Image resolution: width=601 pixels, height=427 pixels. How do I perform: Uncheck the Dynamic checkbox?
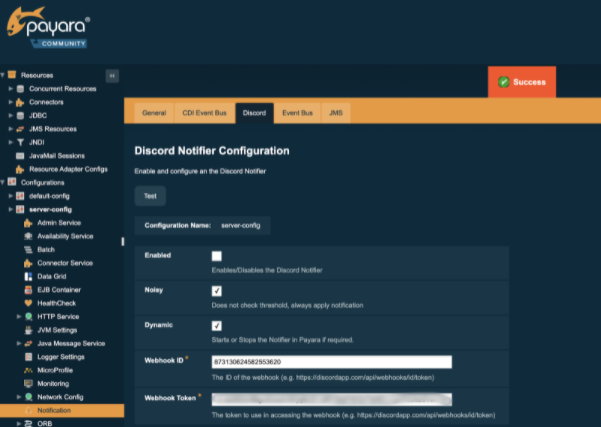point(217,326)
